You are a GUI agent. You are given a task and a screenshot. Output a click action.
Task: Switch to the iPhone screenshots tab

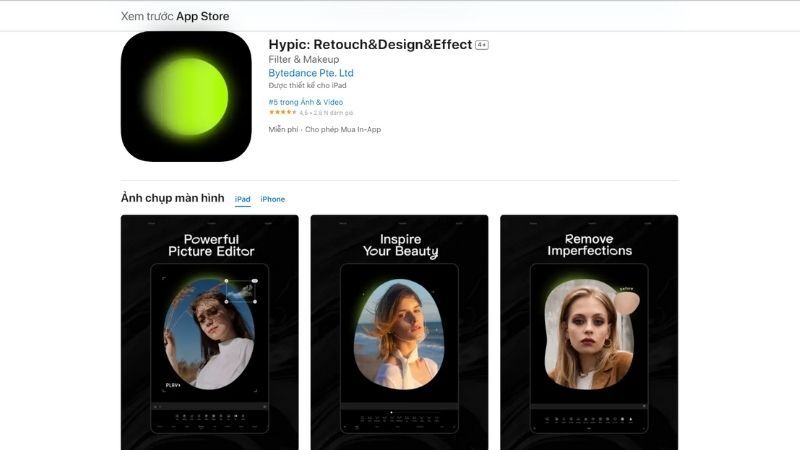273,199
